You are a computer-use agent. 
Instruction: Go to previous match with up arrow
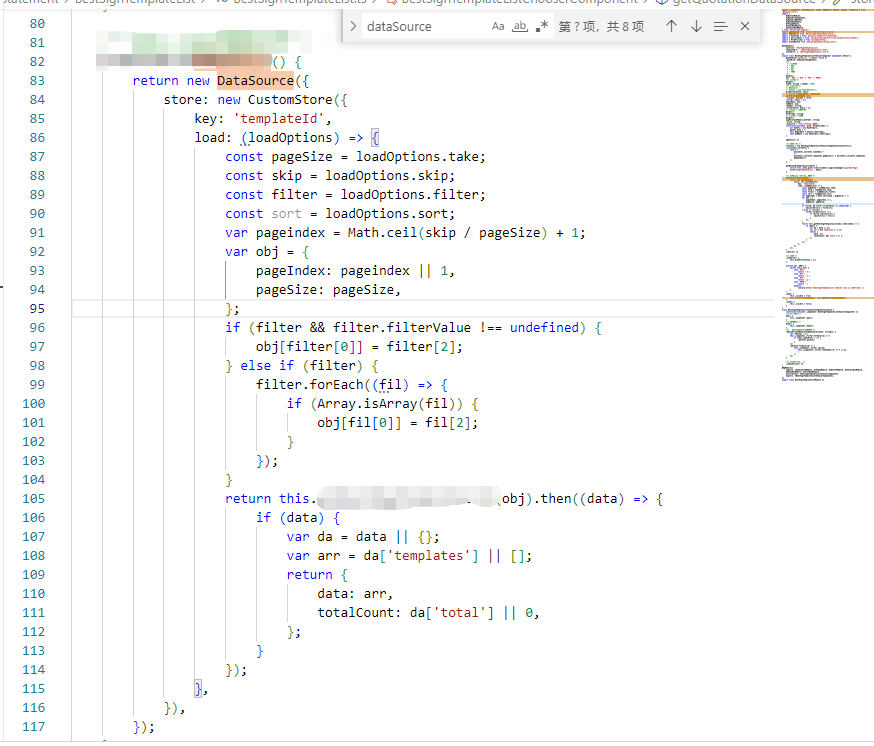point(672,26)
